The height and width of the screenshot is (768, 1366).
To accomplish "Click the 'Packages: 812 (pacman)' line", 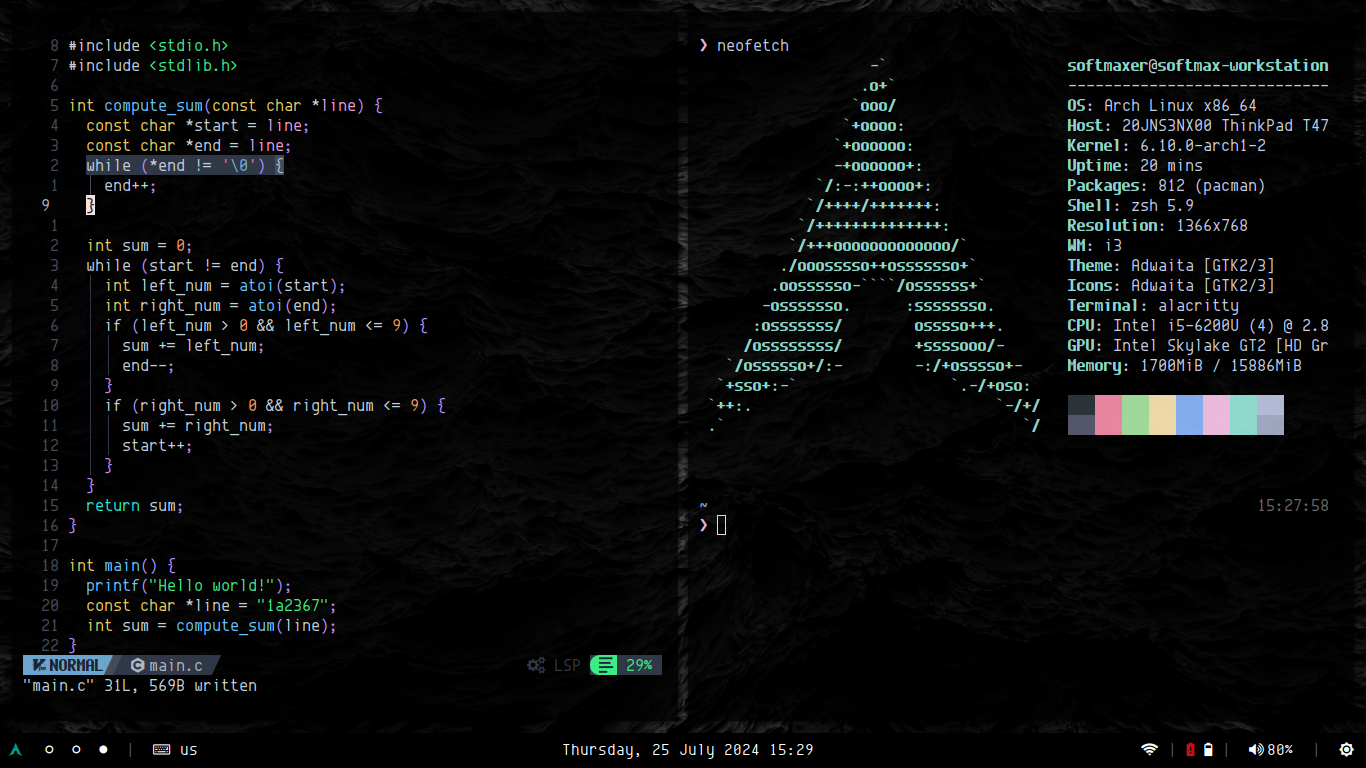I will 1166,185.
